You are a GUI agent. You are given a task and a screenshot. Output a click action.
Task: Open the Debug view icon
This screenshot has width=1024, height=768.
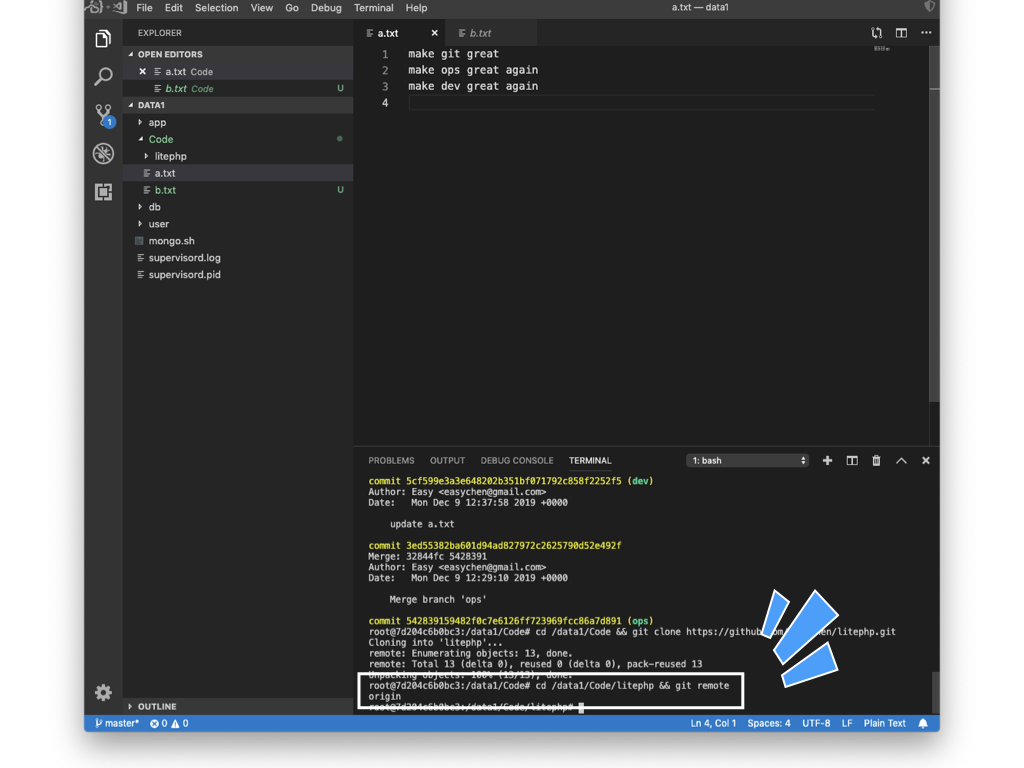click(x=103, y=153)
